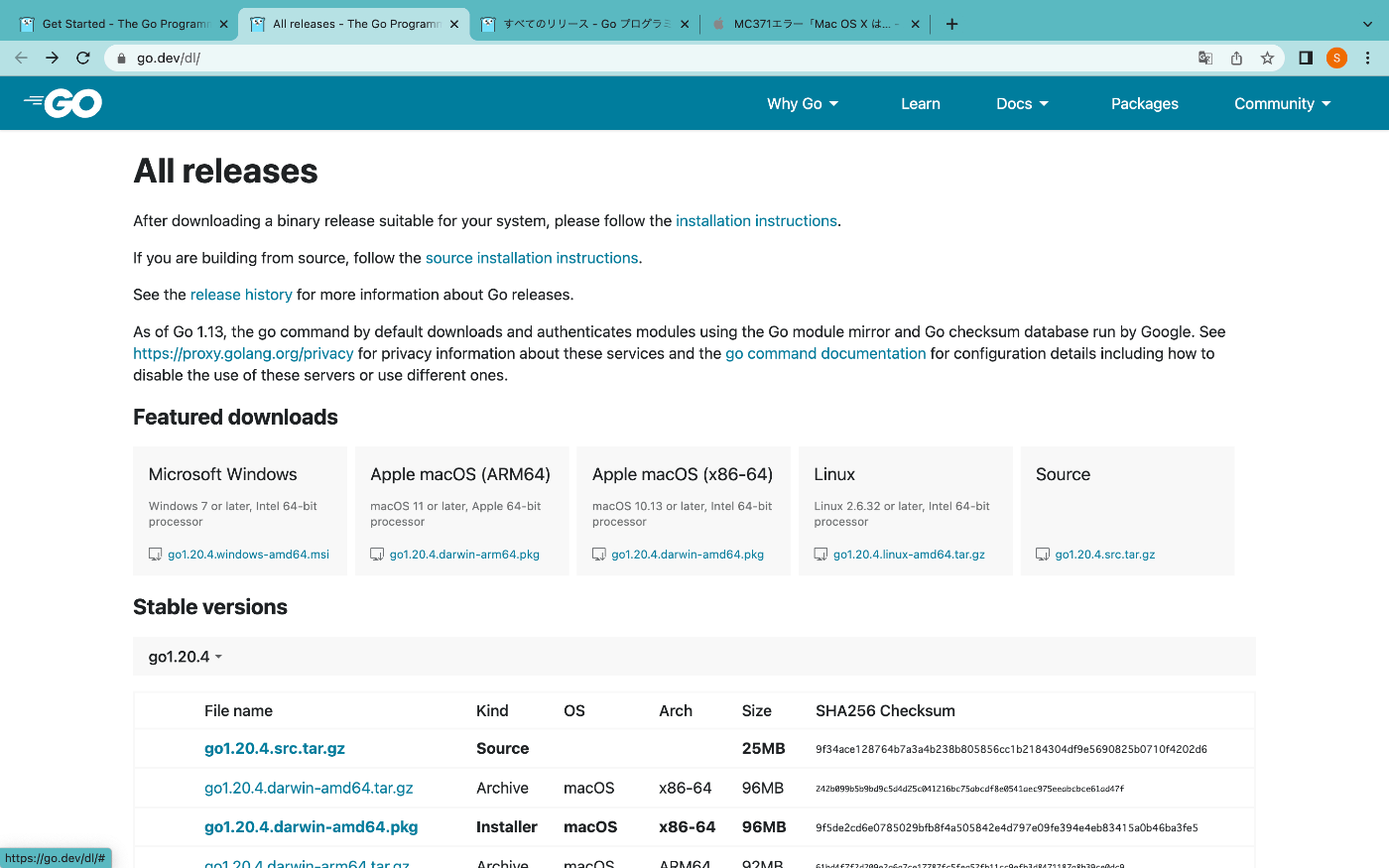This screenshot has width=1389, height=868.
Task: Click the Featured downloads heading
Action: [235, 418]
